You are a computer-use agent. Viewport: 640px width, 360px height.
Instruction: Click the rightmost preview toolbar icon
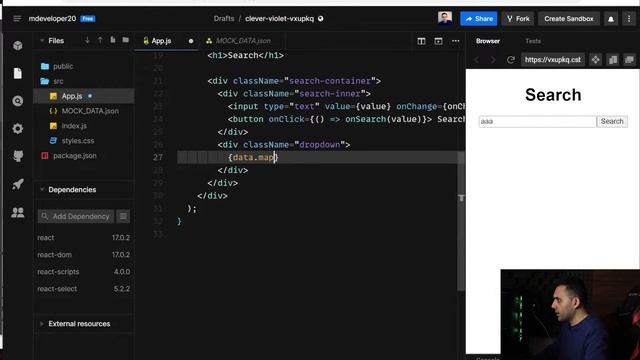[x=629, y=60]
